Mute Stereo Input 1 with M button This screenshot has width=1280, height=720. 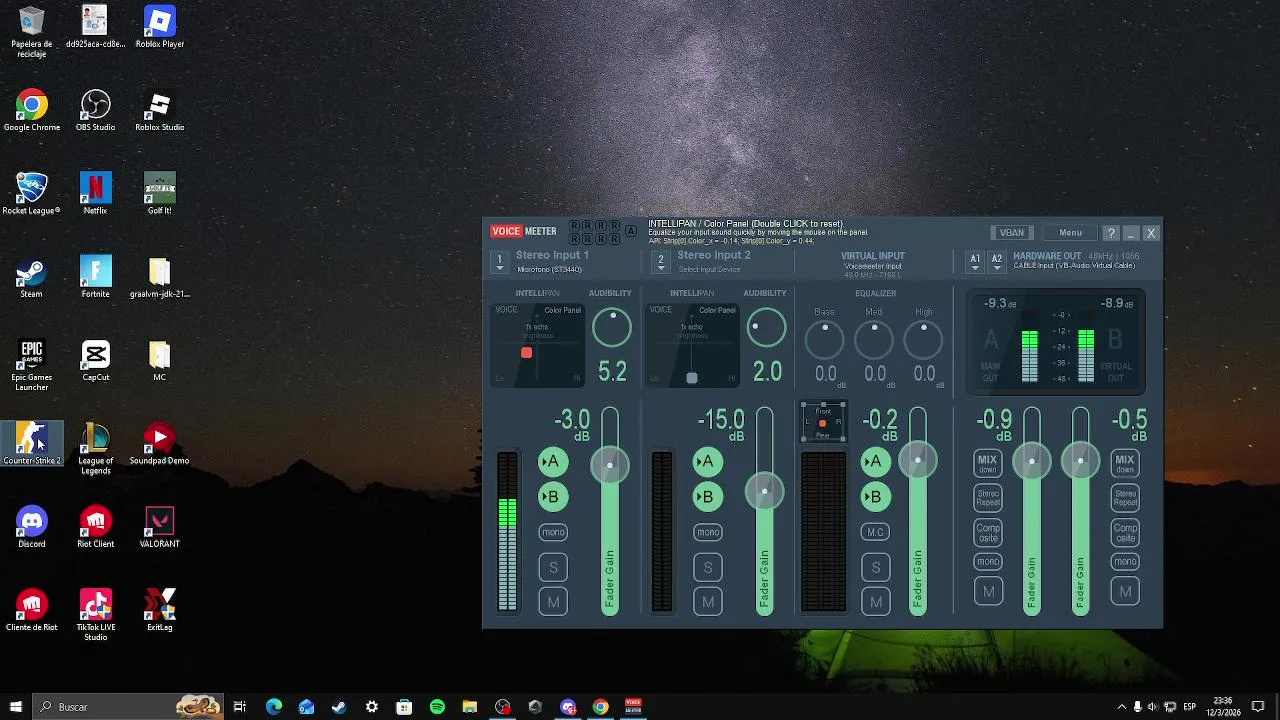pyautogui.click(x=553, y=602)
